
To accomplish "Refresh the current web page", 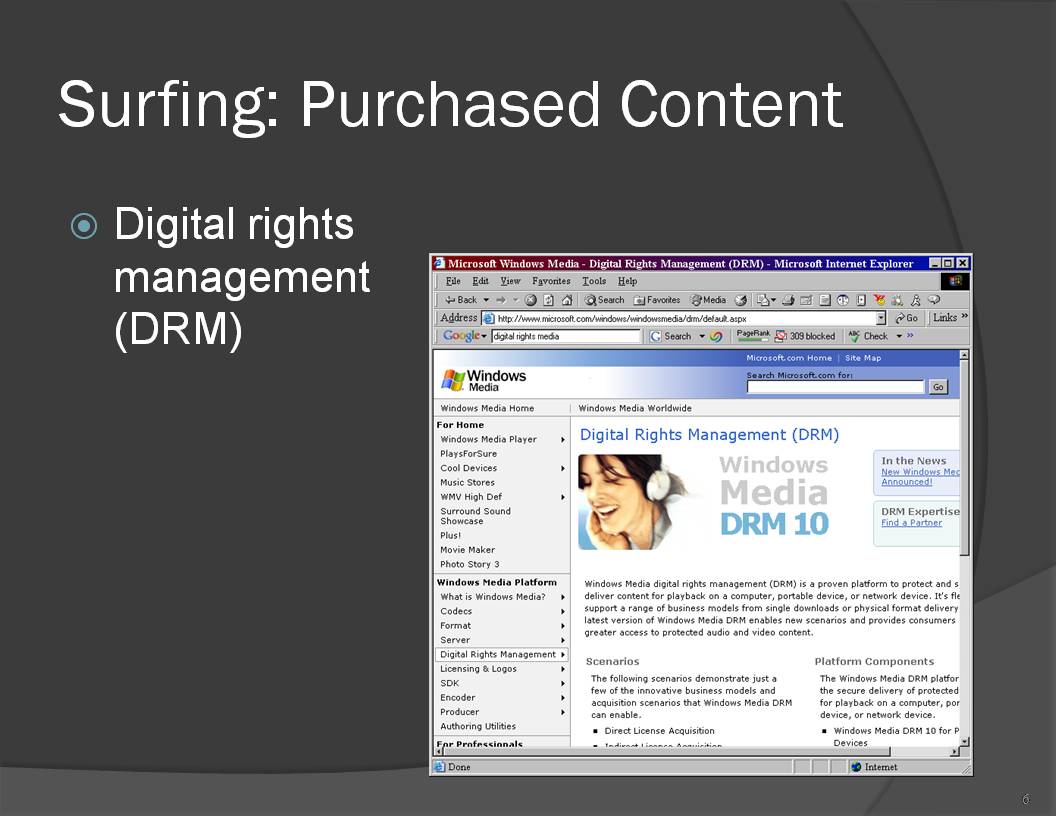I will click(548, 300).
